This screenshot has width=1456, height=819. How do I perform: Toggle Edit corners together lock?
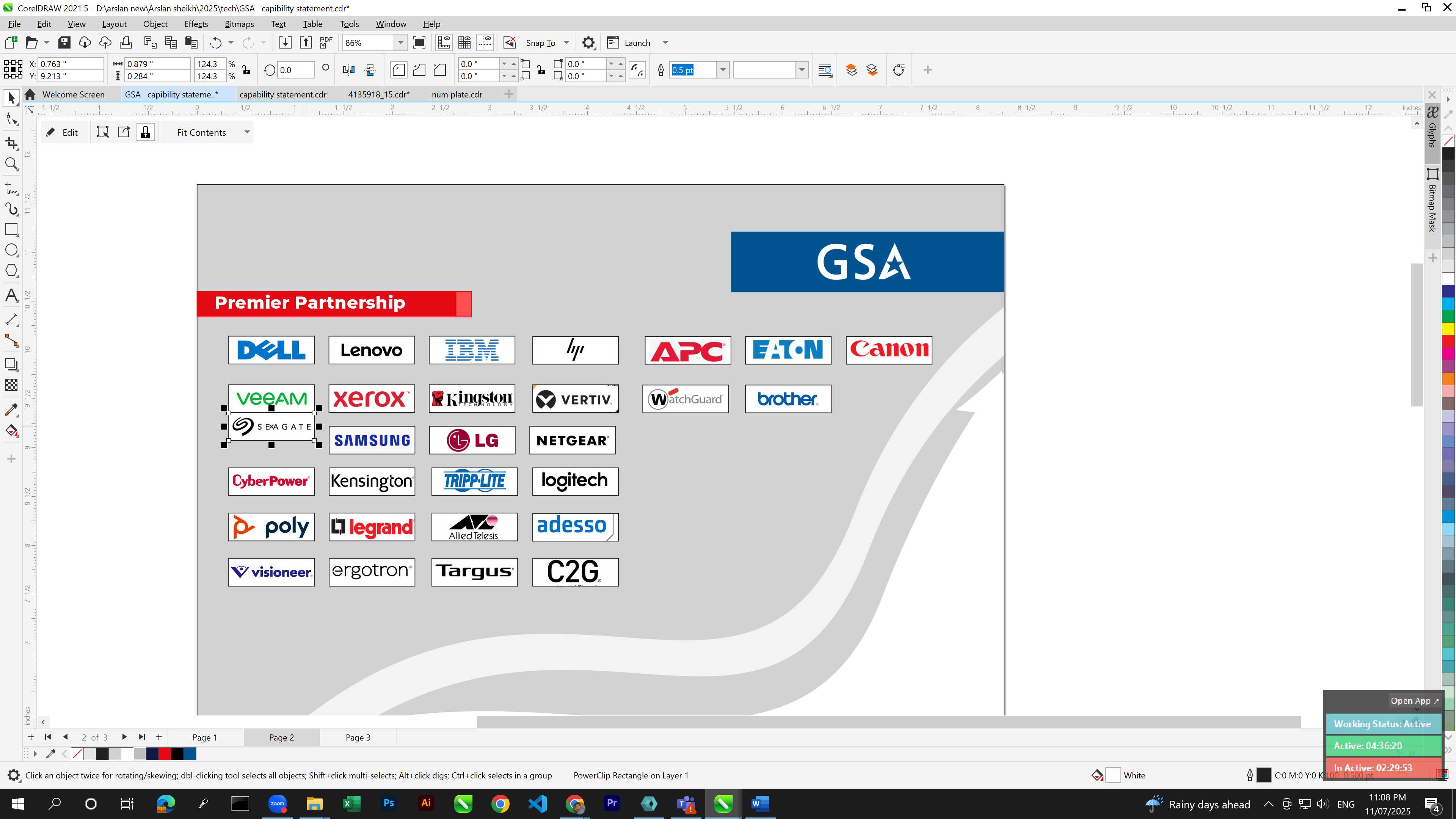pos(541,70)
